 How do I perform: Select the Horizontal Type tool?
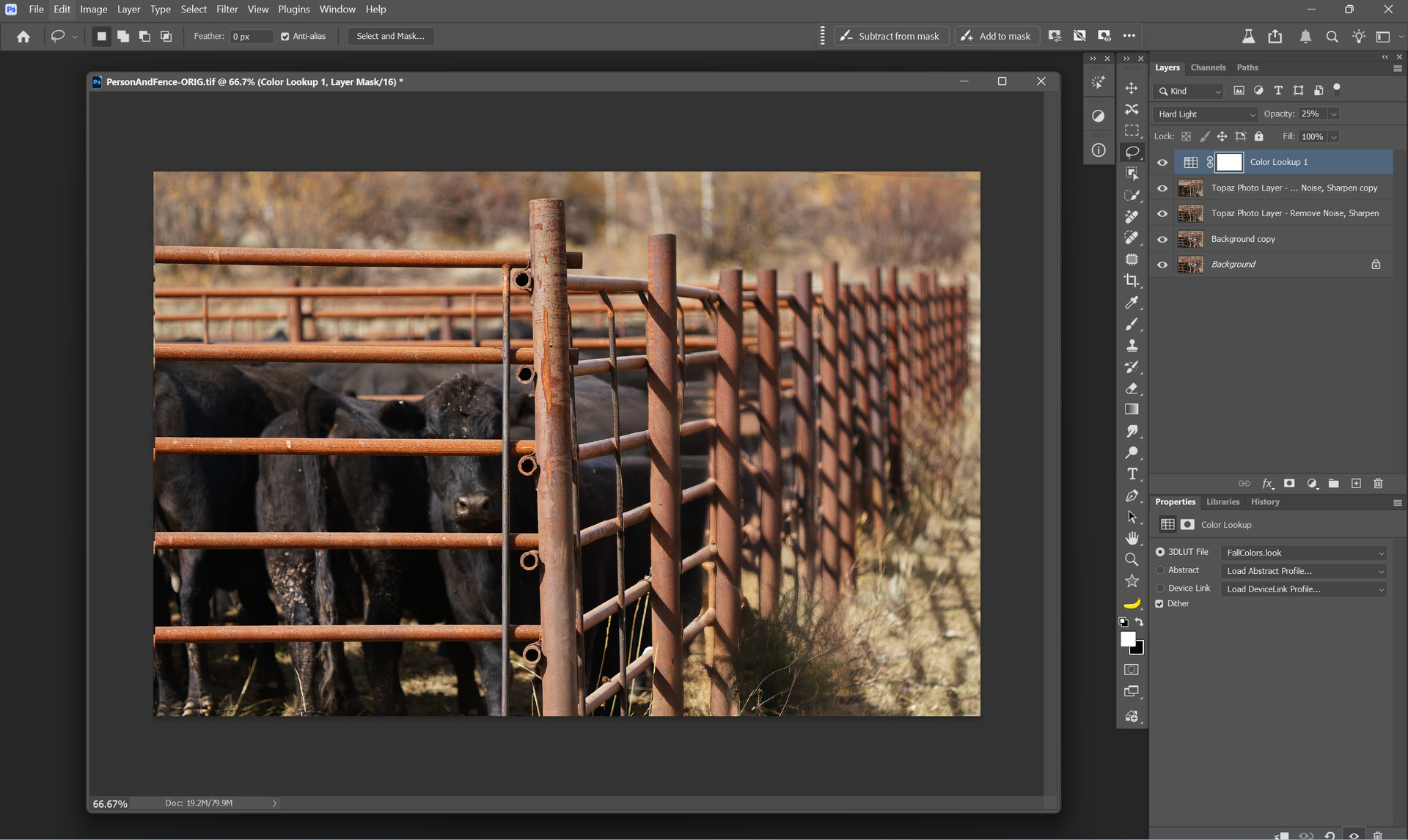tap(1132, 474)
